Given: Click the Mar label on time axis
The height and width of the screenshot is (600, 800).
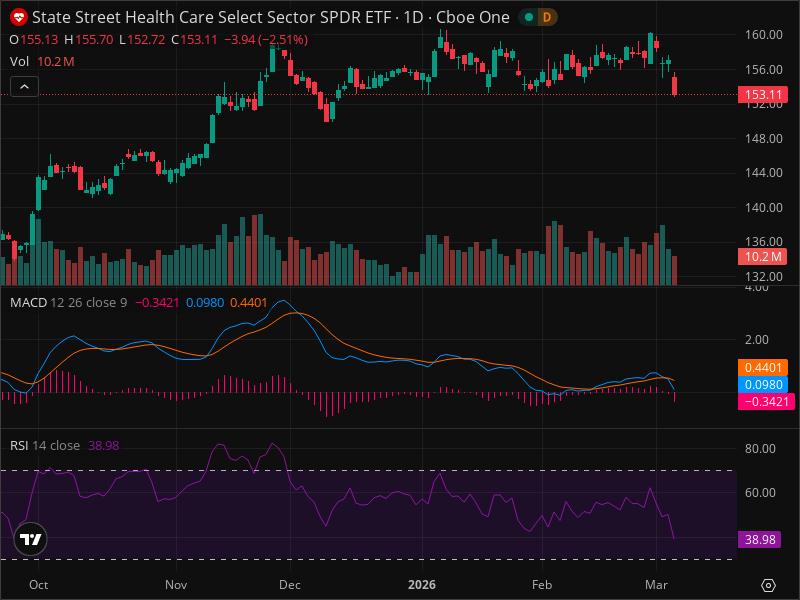Looking at the screenshot, I should pos(656,585).
